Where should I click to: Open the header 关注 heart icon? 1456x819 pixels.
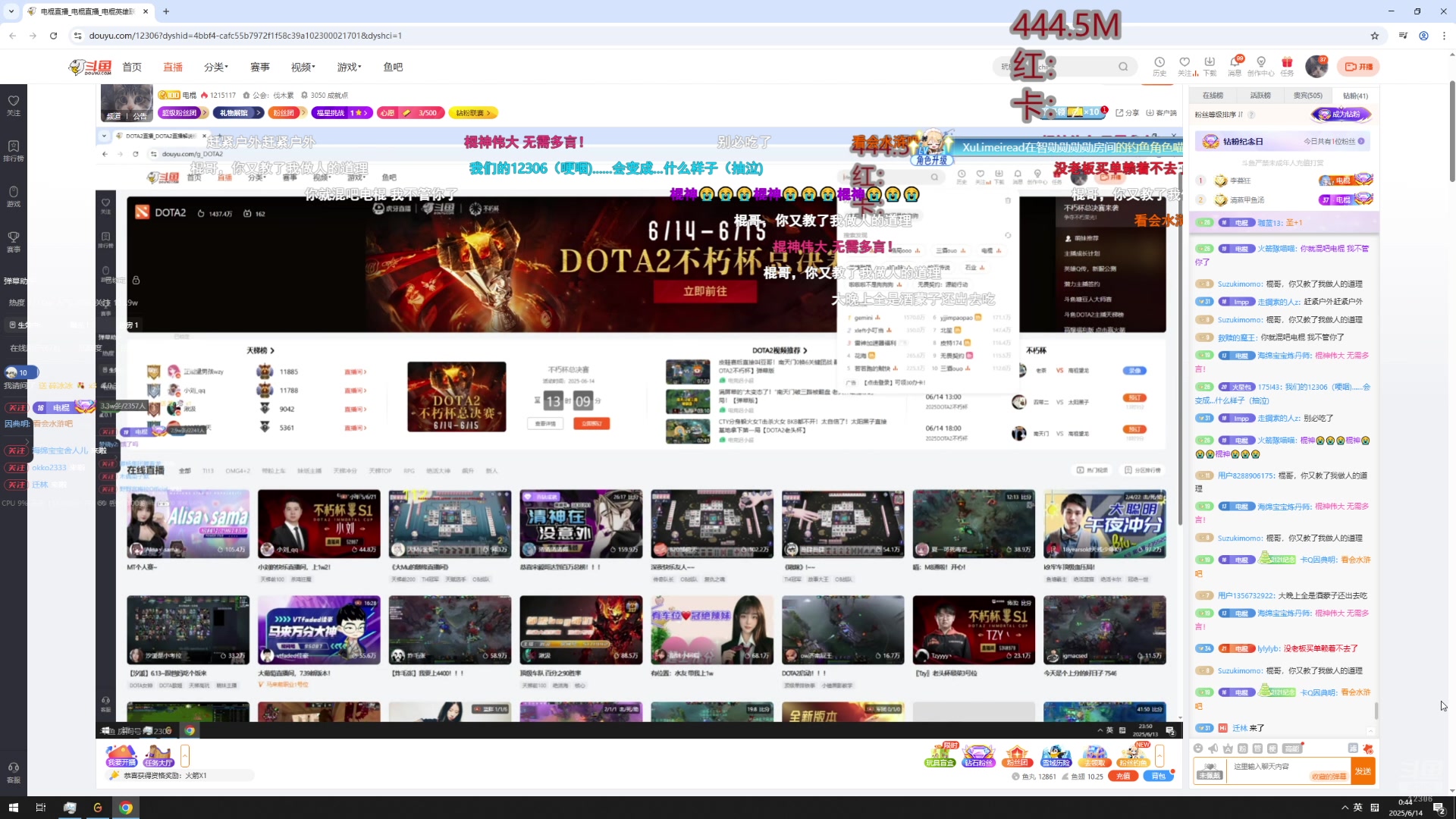[x=1185, y=66]
